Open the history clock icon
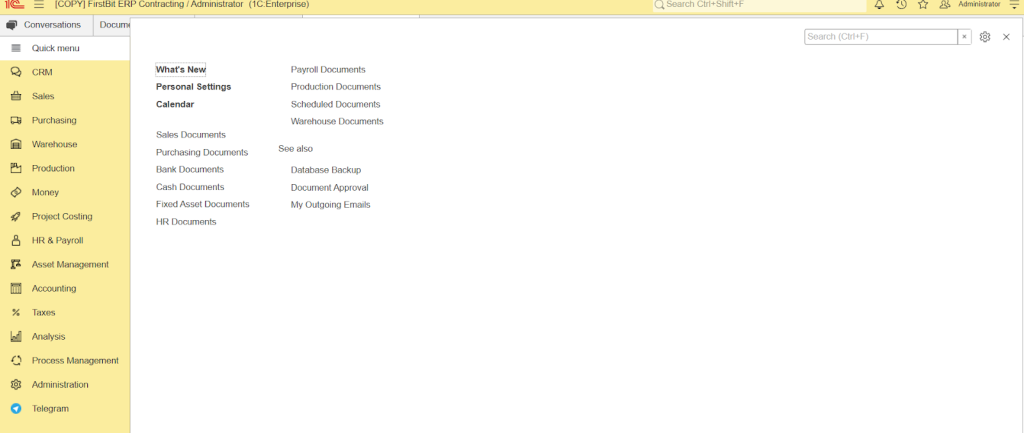 (x=901, y=5)
